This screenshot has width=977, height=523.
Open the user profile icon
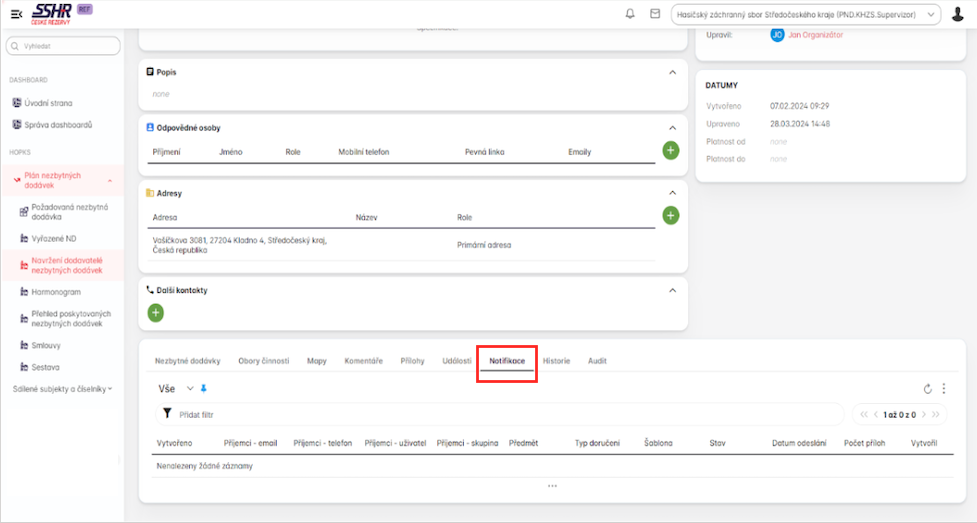pyautogui.click(x=957, y=14)
